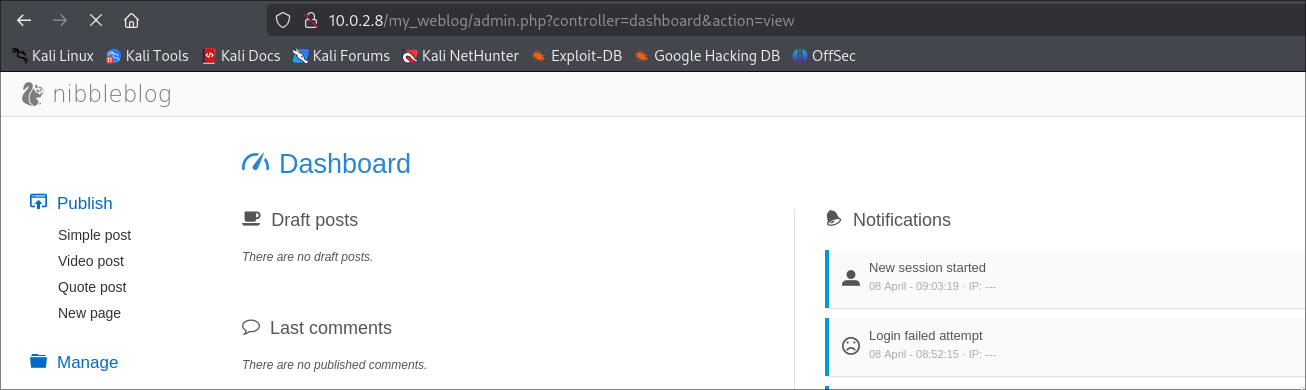Click the nibbleblog squirrel logo
The image size is (1306, 390).
tap(33, 94)
